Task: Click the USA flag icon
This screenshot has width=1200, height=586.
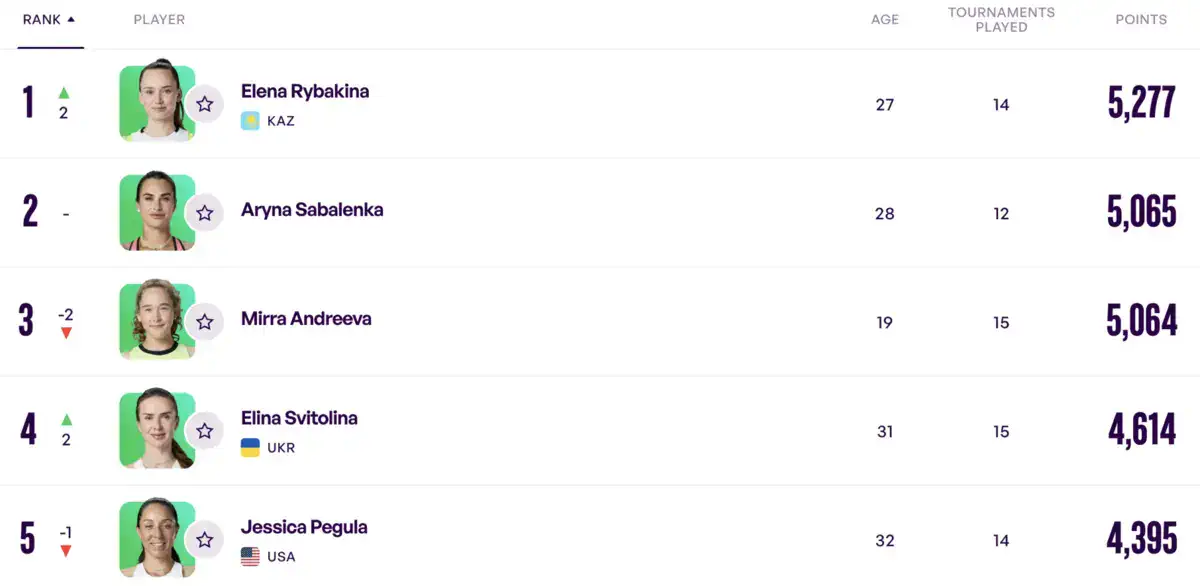Action: [250, 557]
